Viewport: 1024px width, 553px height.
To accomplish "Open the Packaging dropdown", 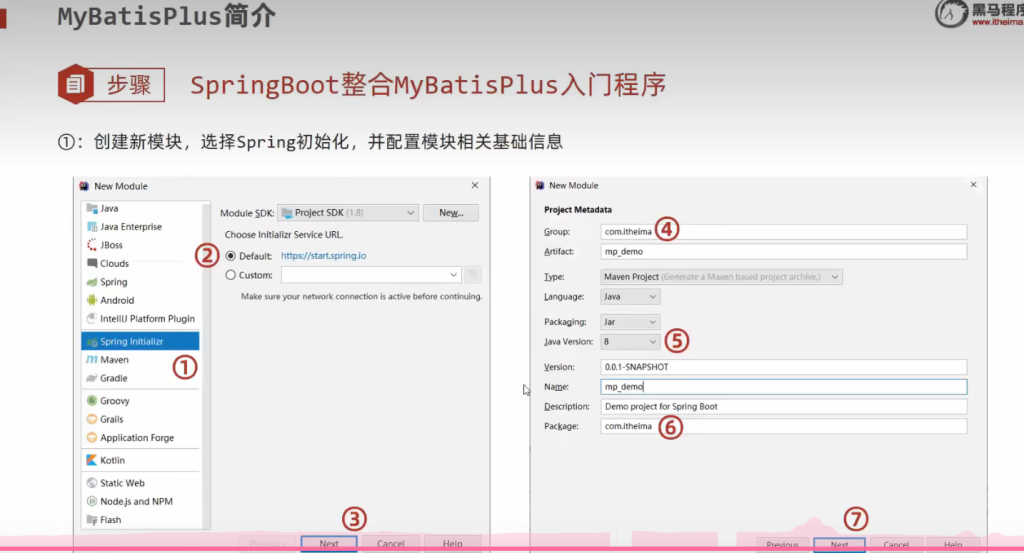I will pos(630,322).
